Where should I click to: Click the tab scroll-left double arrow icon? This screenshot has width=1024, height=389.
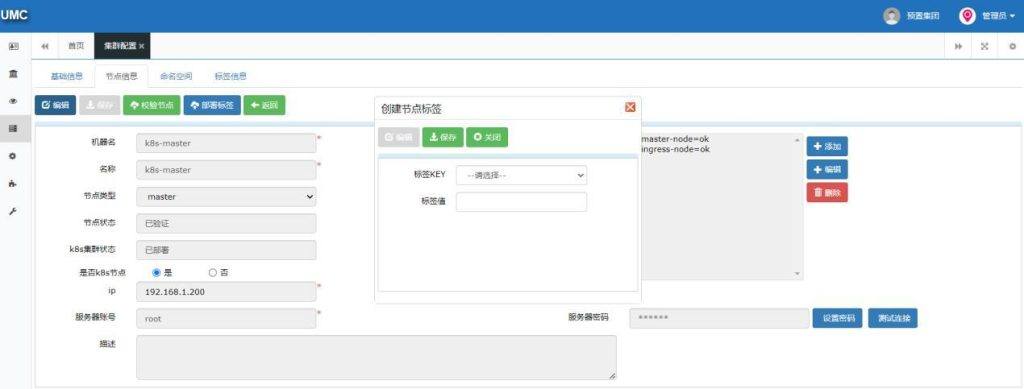tap(45, 46)
